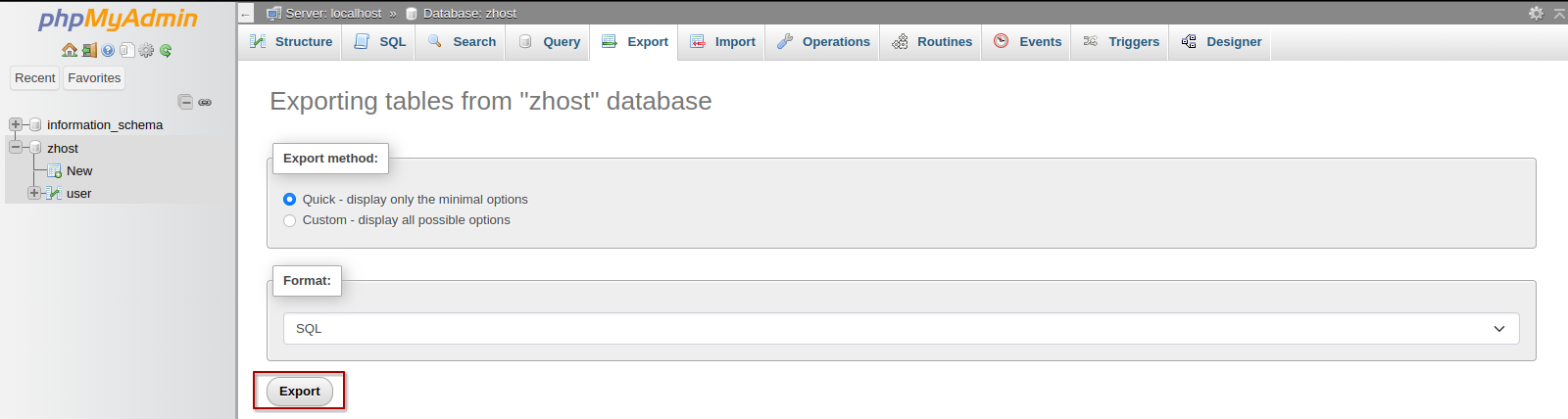Click the navigation panel settings gear icon
The image size is (1568, 419).
[x=146, y=50]
